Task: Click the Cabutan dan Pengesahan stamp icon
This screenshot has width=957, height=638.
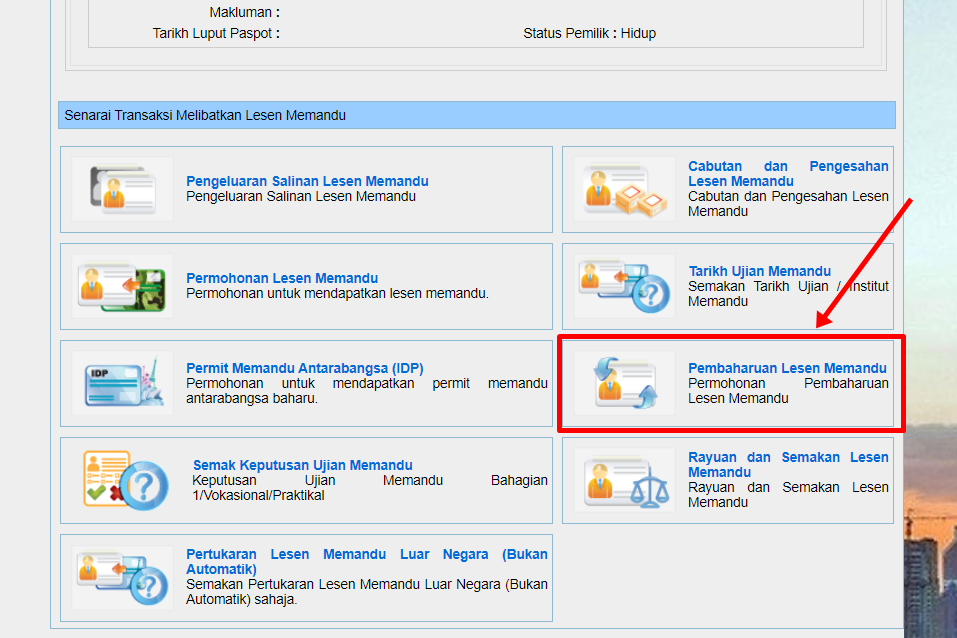Action: coord(625,189)
